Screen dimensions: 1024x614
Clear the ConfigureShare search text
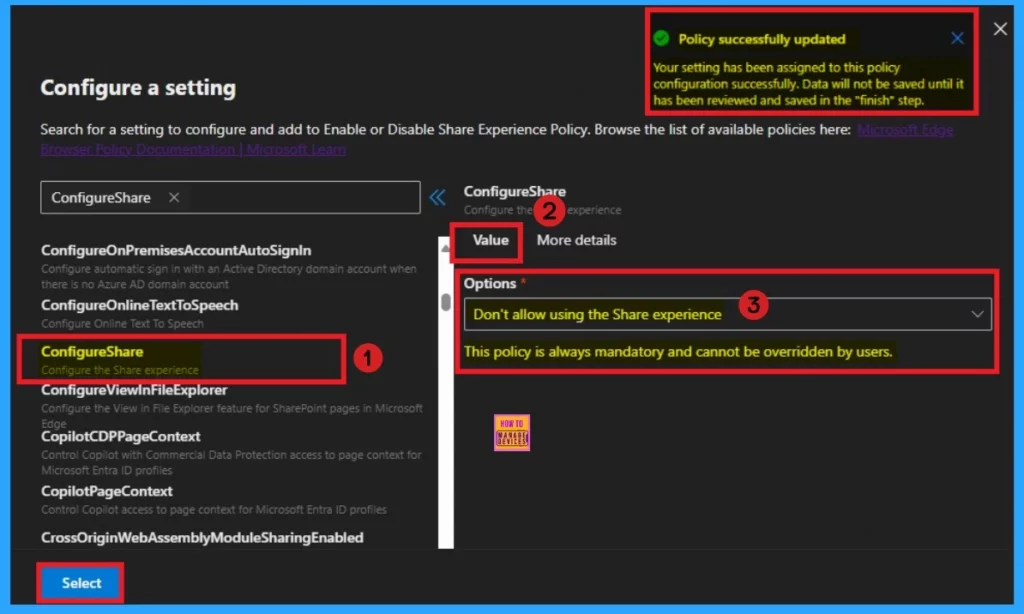coord(174,197)
